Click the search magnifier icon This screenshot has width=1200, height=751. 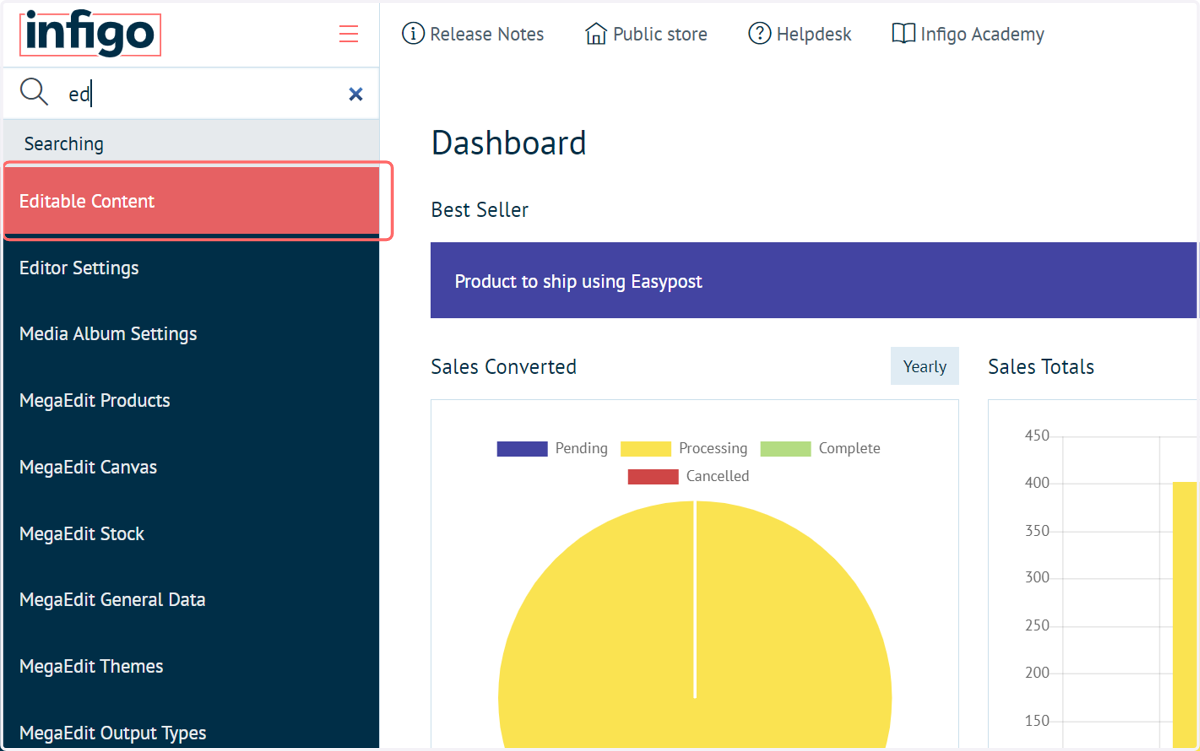point(34,93)
